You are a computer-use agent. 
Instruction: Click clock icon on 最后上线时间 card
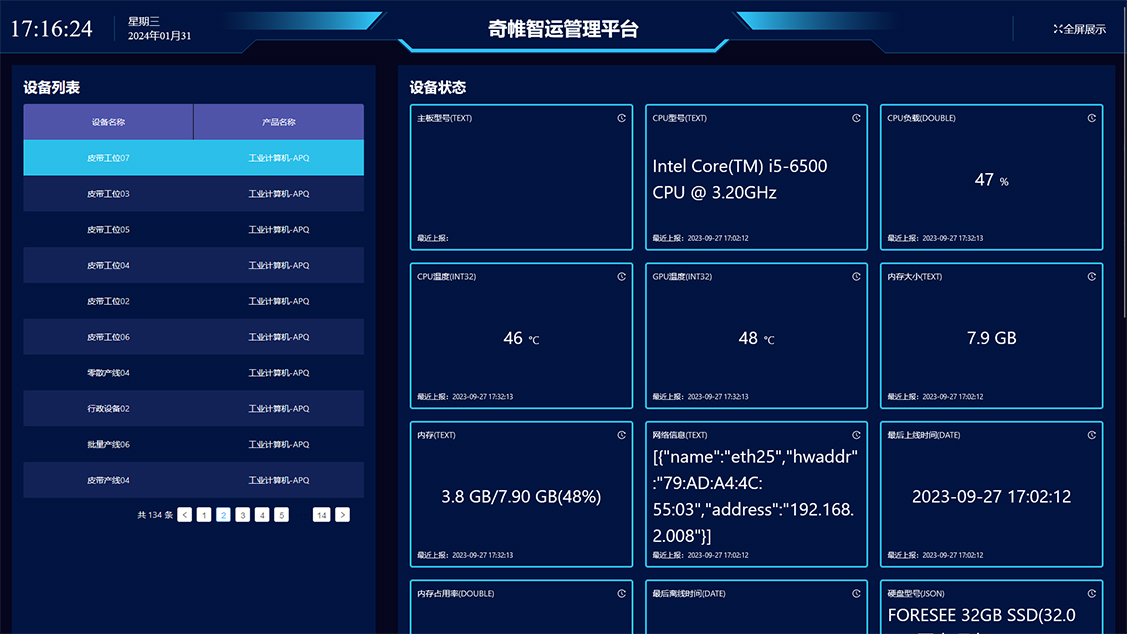click(1091, 435)
